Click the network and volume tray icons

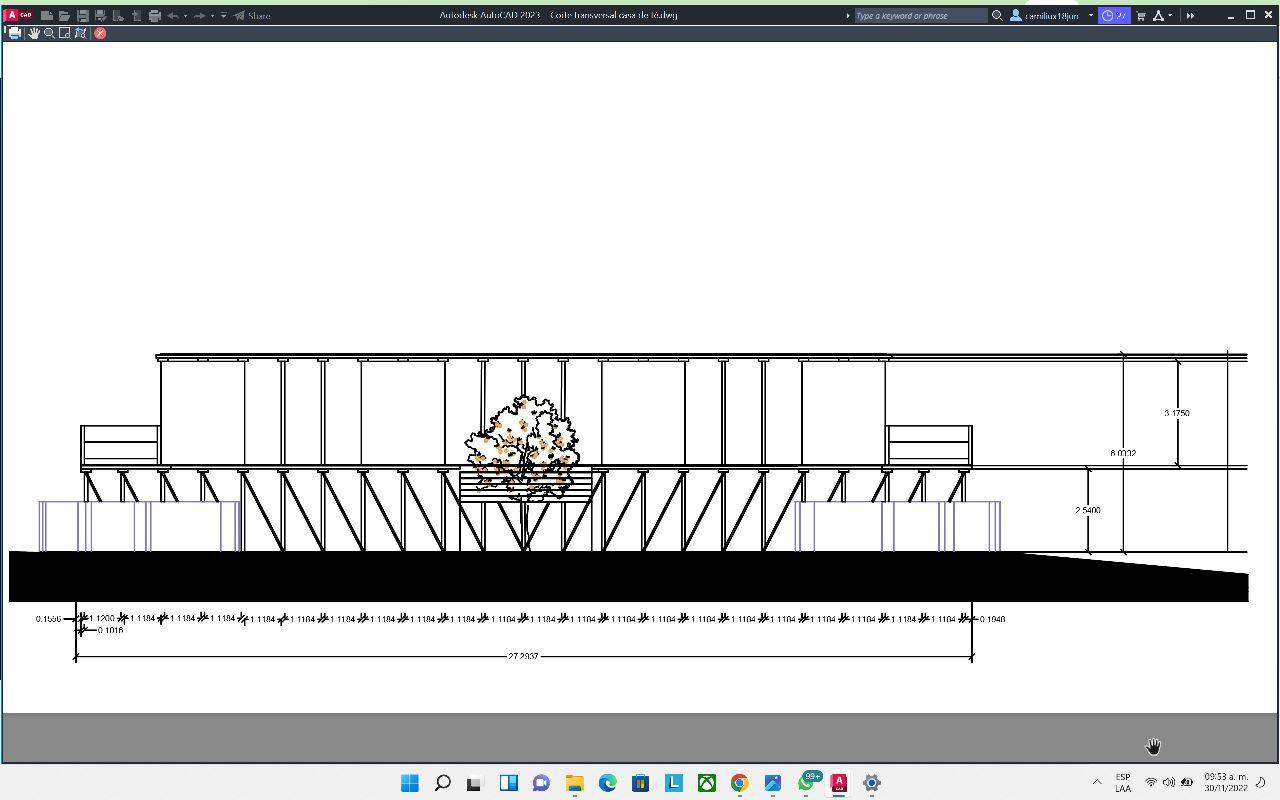(x=1168, y=782)
